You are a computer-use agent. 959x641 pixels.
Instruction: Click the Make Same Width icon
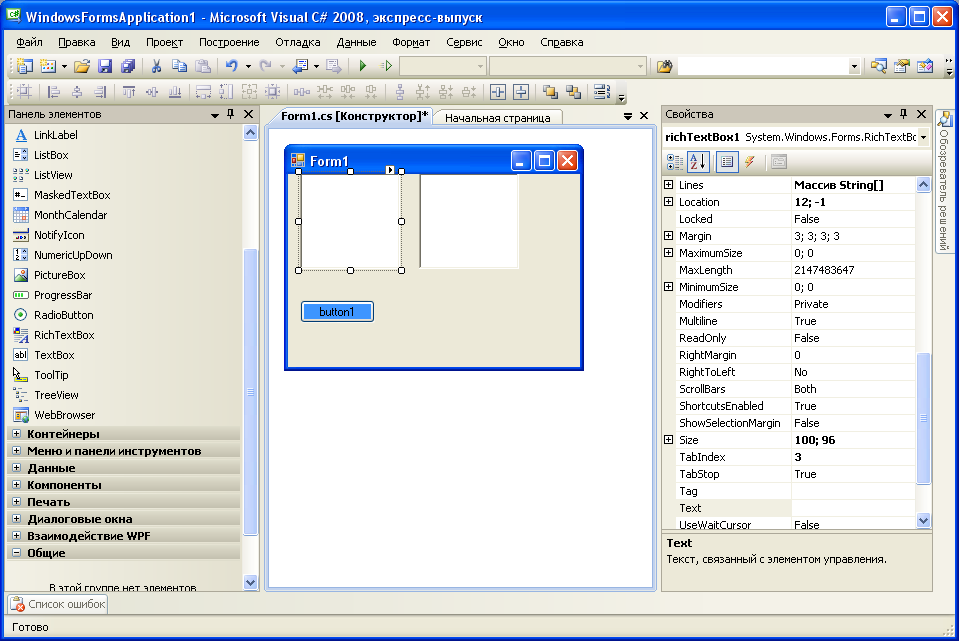pyautogui.click(x=203, y=92)
